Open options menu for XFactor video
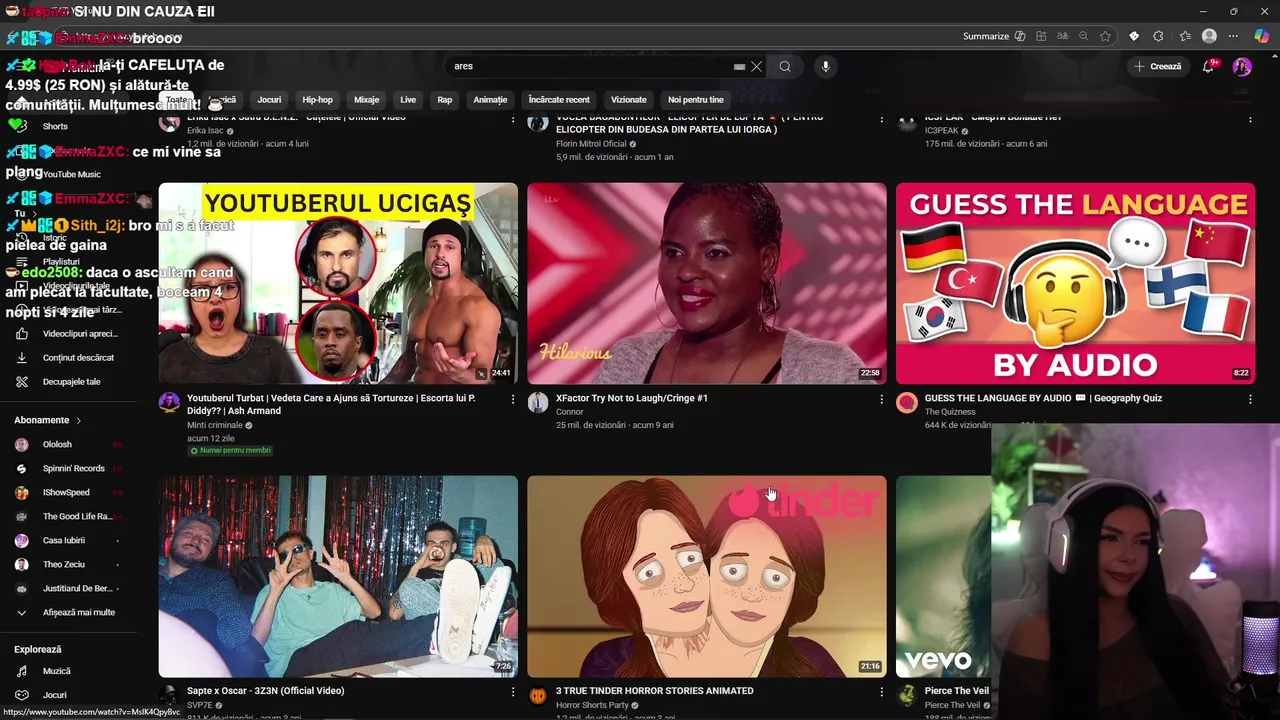 click(x=881, y=399)
